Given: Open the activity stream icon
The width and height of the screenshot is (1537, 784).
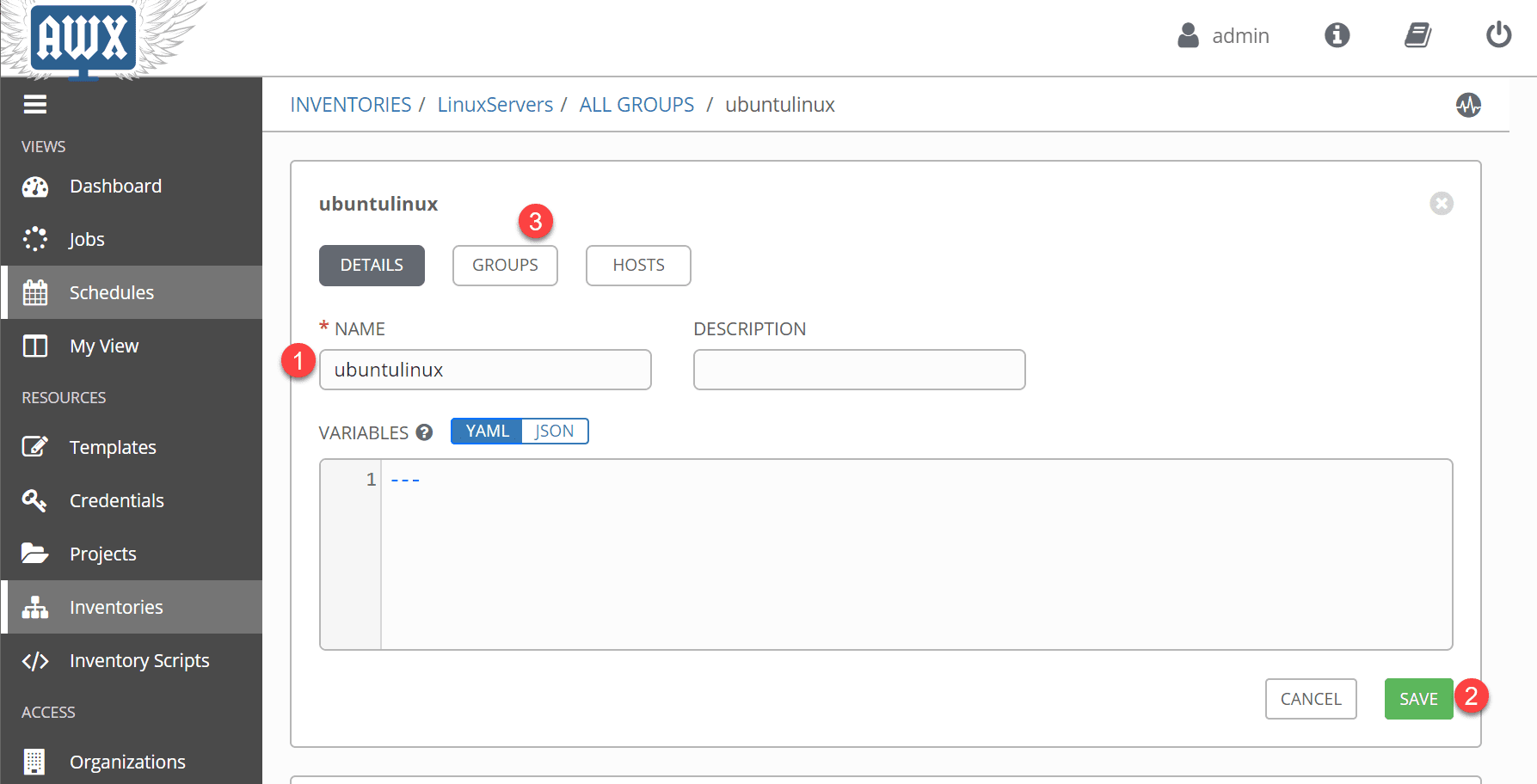Looking at the screenshot, I should tap(1468, 105).
